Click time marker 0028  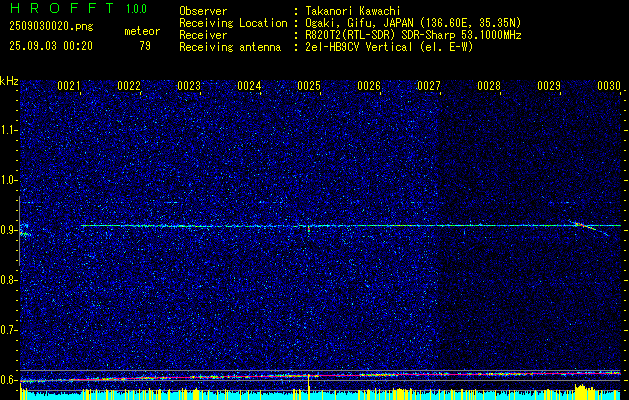[489, 86]
